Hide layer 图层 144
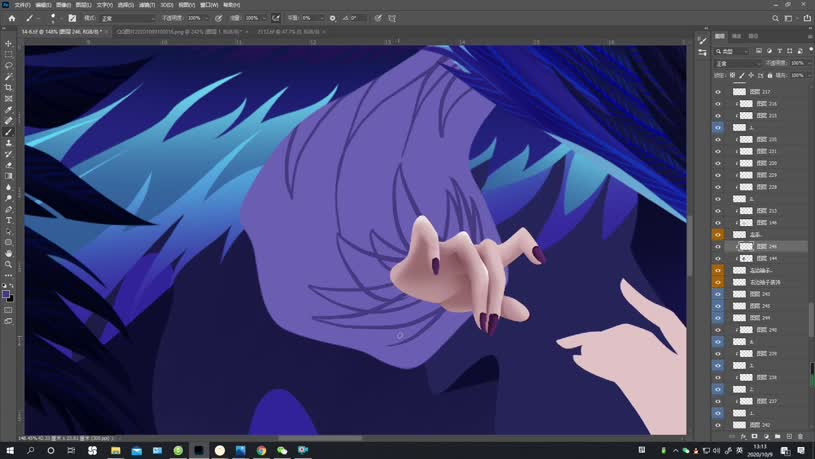Image resolution: width=815 pixels, height=459 pixels. click(718, 258)
